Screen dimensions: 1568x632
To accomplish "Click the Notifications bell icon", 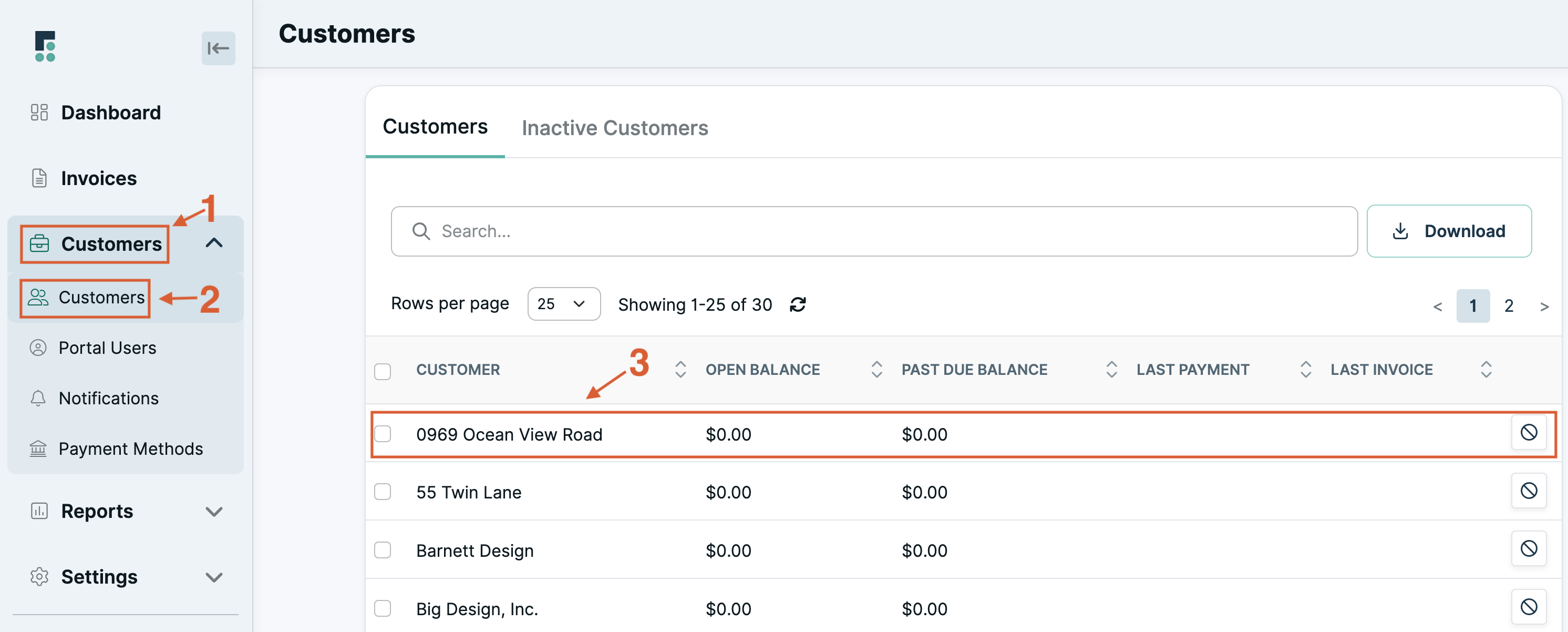I will 39,397.
